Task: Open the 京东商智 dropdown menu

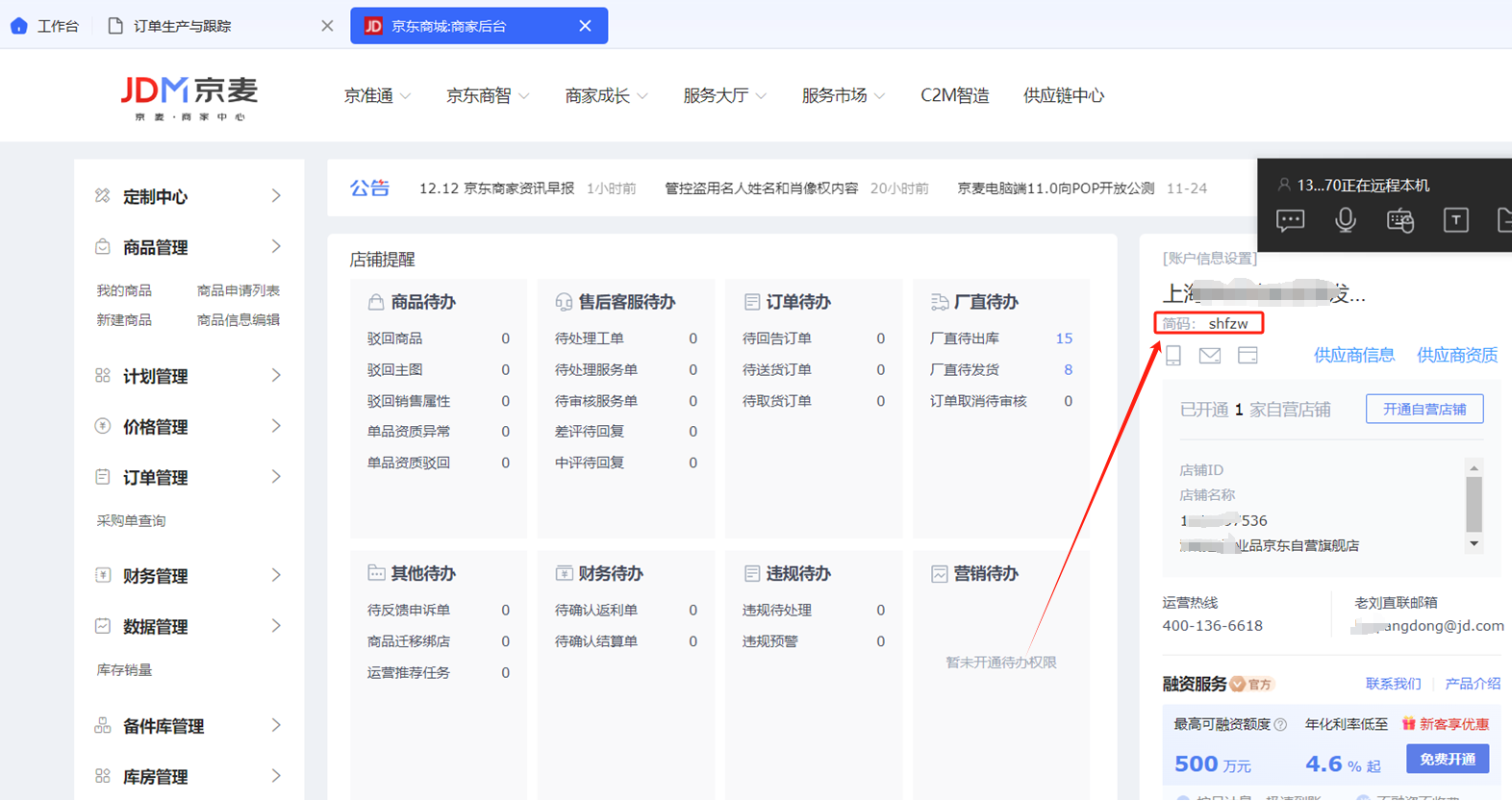Action: tap(488, 95)
